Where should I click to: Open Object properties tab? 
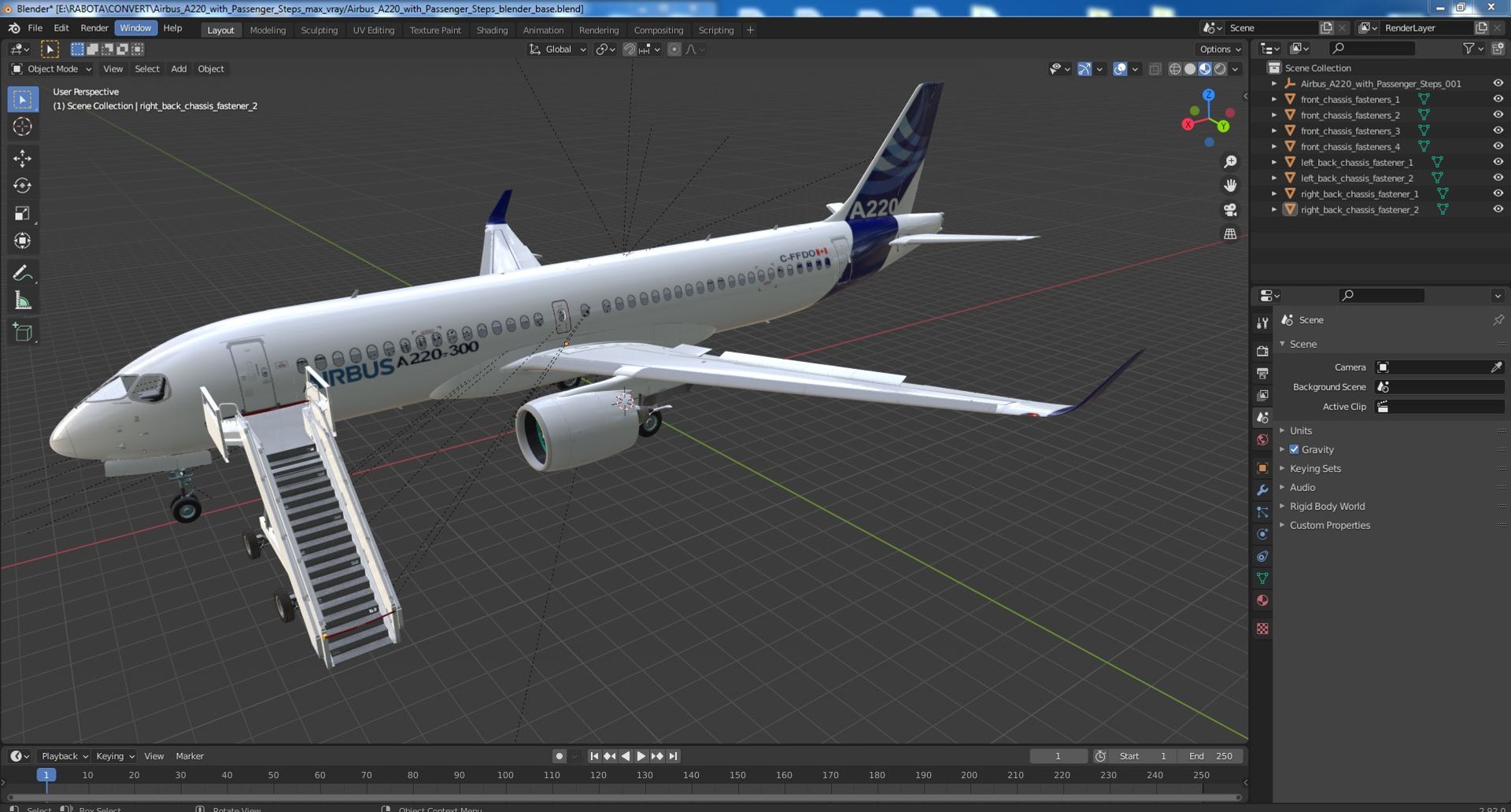[1262, 468]
